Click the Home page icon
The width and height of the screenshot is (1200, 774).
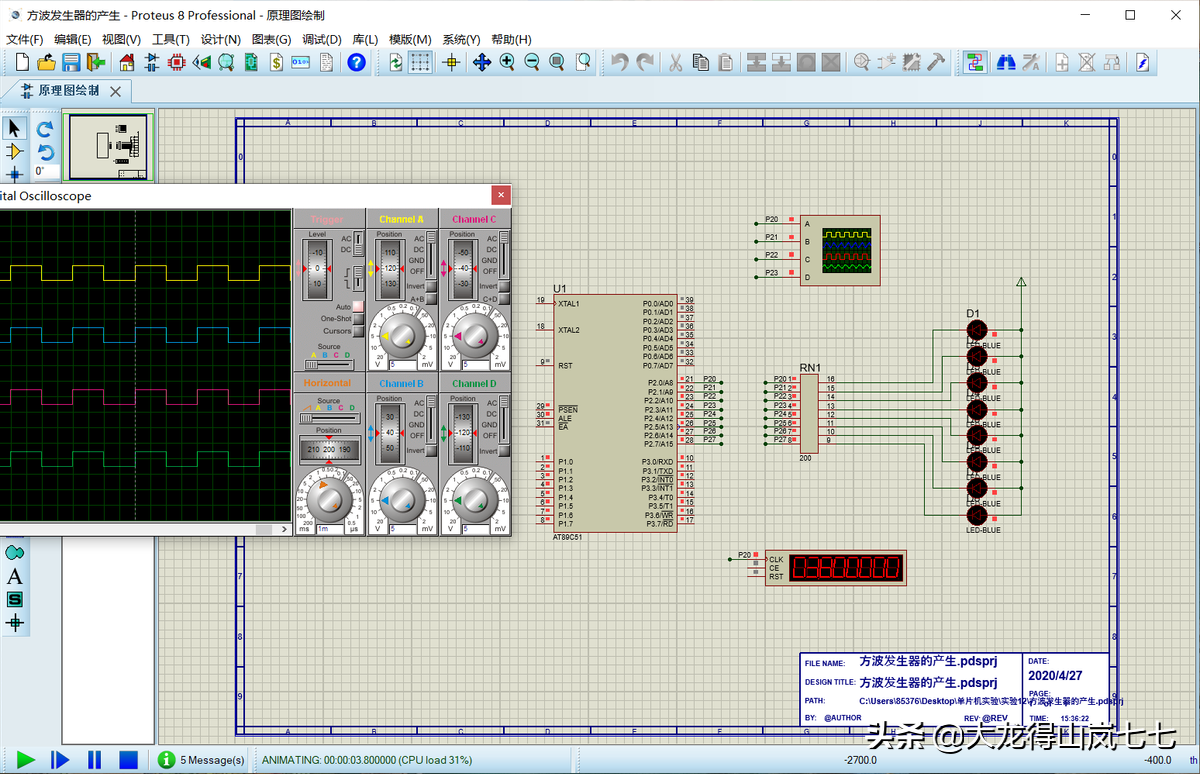point(127,62)
